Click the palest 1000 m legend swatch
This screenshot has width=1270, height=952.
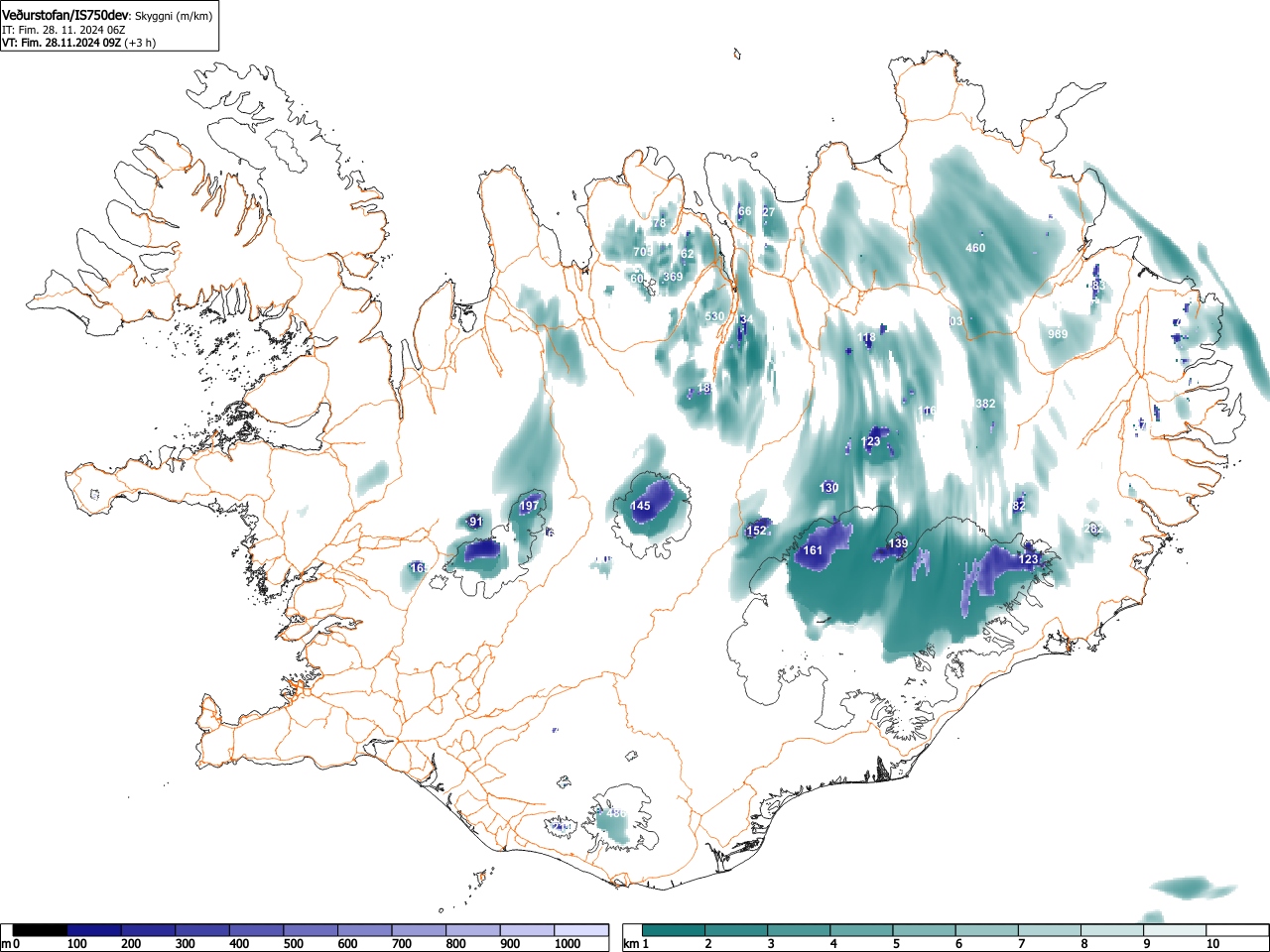581,930
